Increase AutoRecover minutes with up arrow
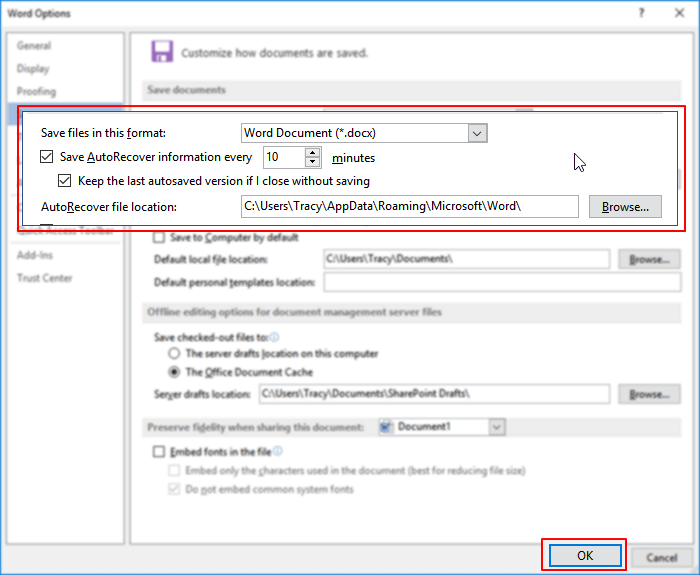 (312, 152)
